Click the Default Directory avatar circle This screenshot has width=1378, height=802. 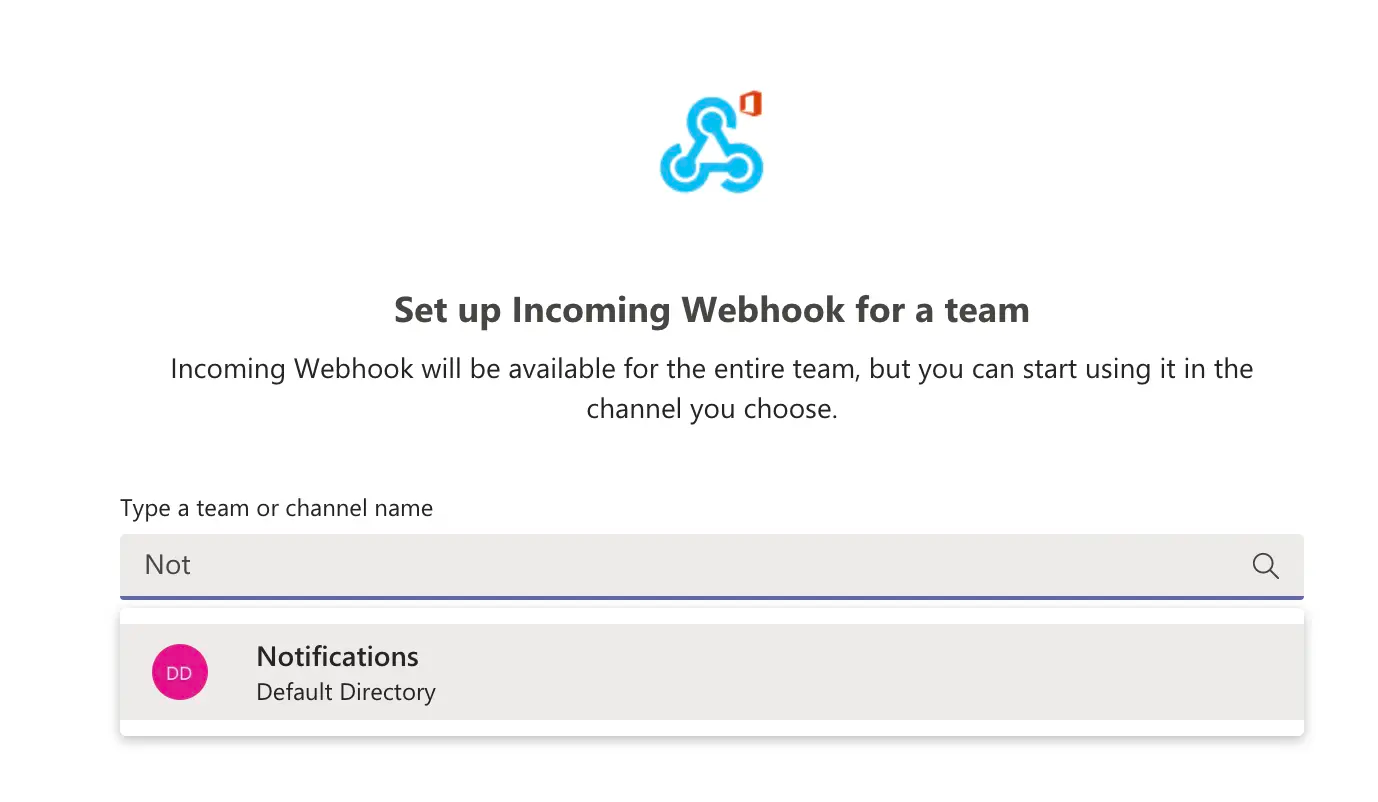[179, 672]
